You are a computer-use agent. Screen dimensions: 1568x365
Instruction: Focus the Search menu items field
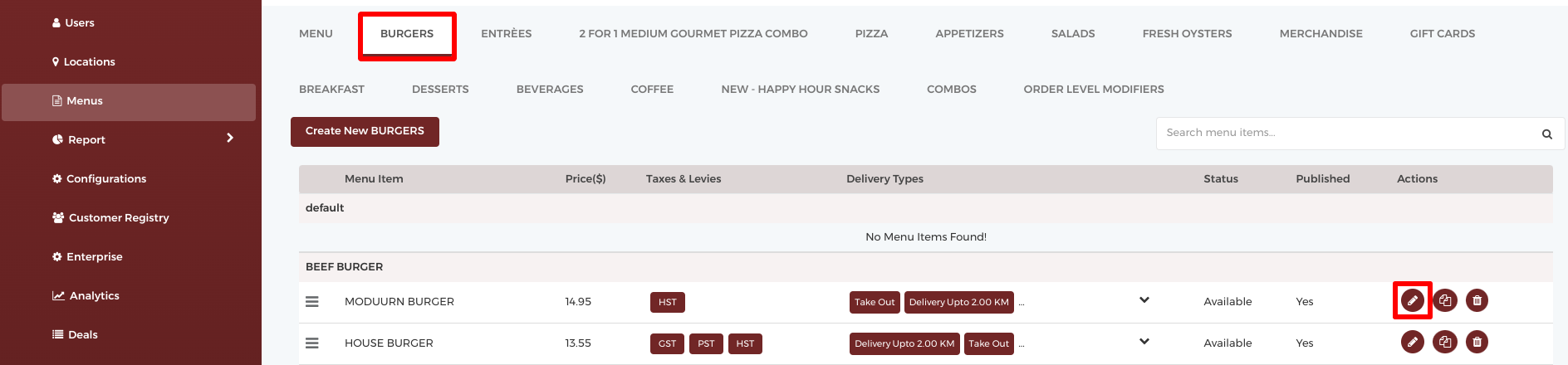click(1345, 134)
